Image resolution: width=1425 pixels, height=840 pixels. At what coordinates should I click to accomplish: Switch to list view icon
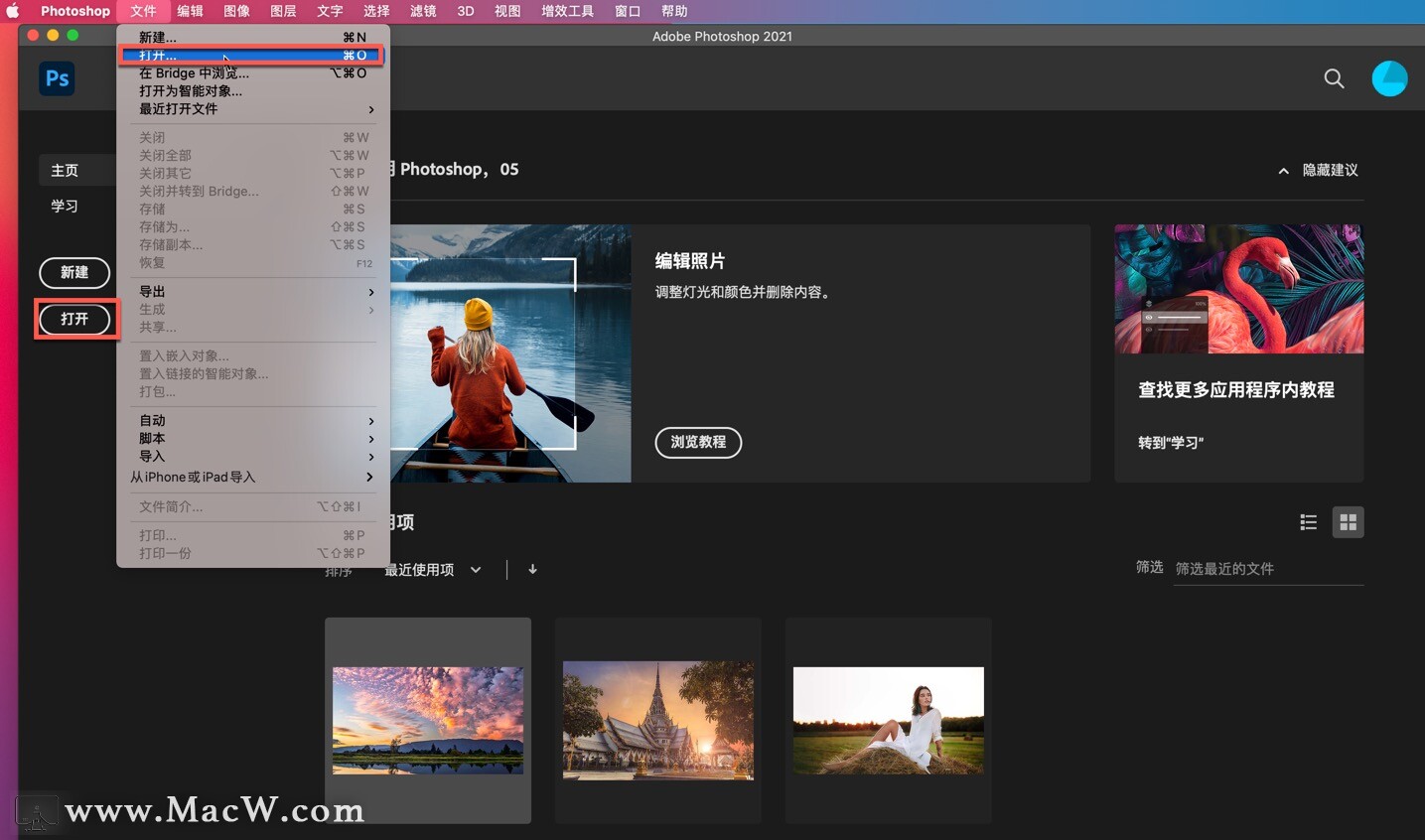tap(1309, 522)
